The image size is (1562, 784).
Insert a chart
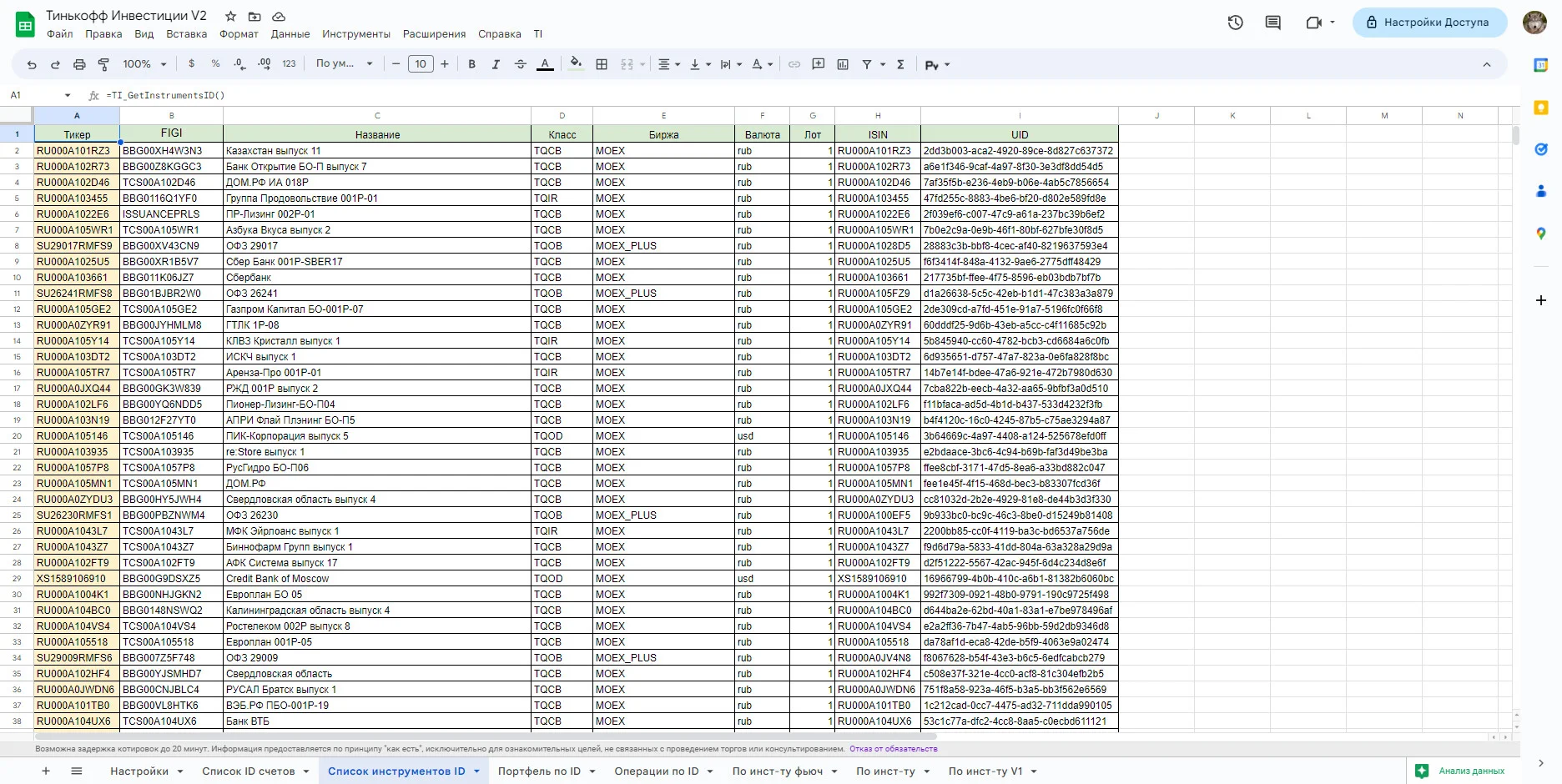843,64
